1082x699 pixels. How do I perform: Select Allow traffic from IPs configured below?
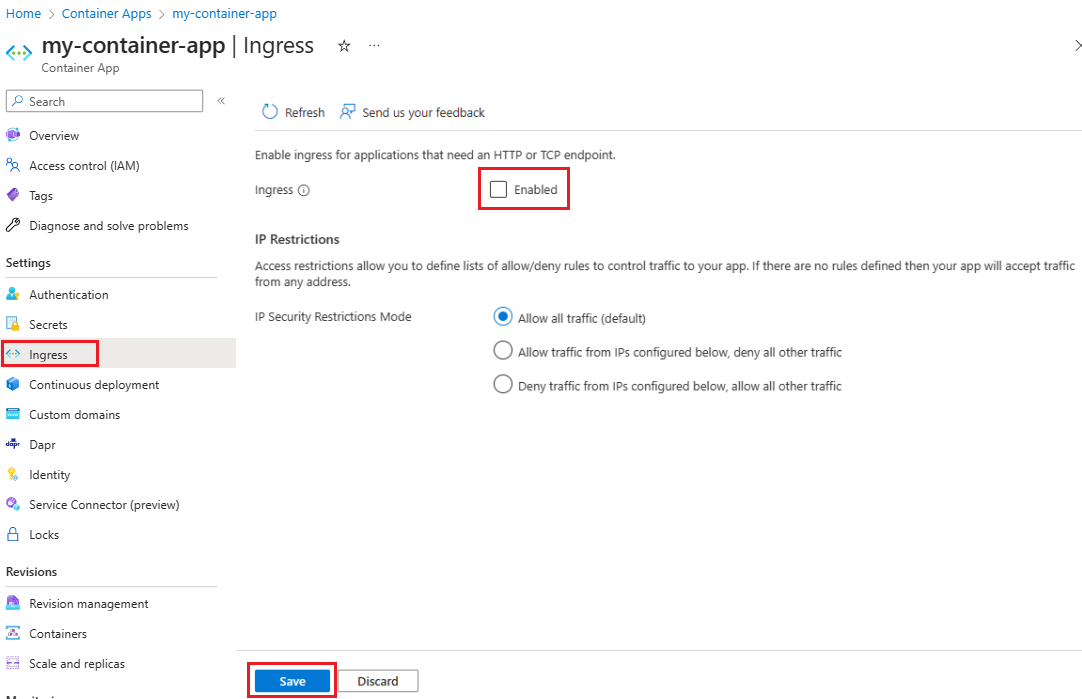click(x=502, y=350)
